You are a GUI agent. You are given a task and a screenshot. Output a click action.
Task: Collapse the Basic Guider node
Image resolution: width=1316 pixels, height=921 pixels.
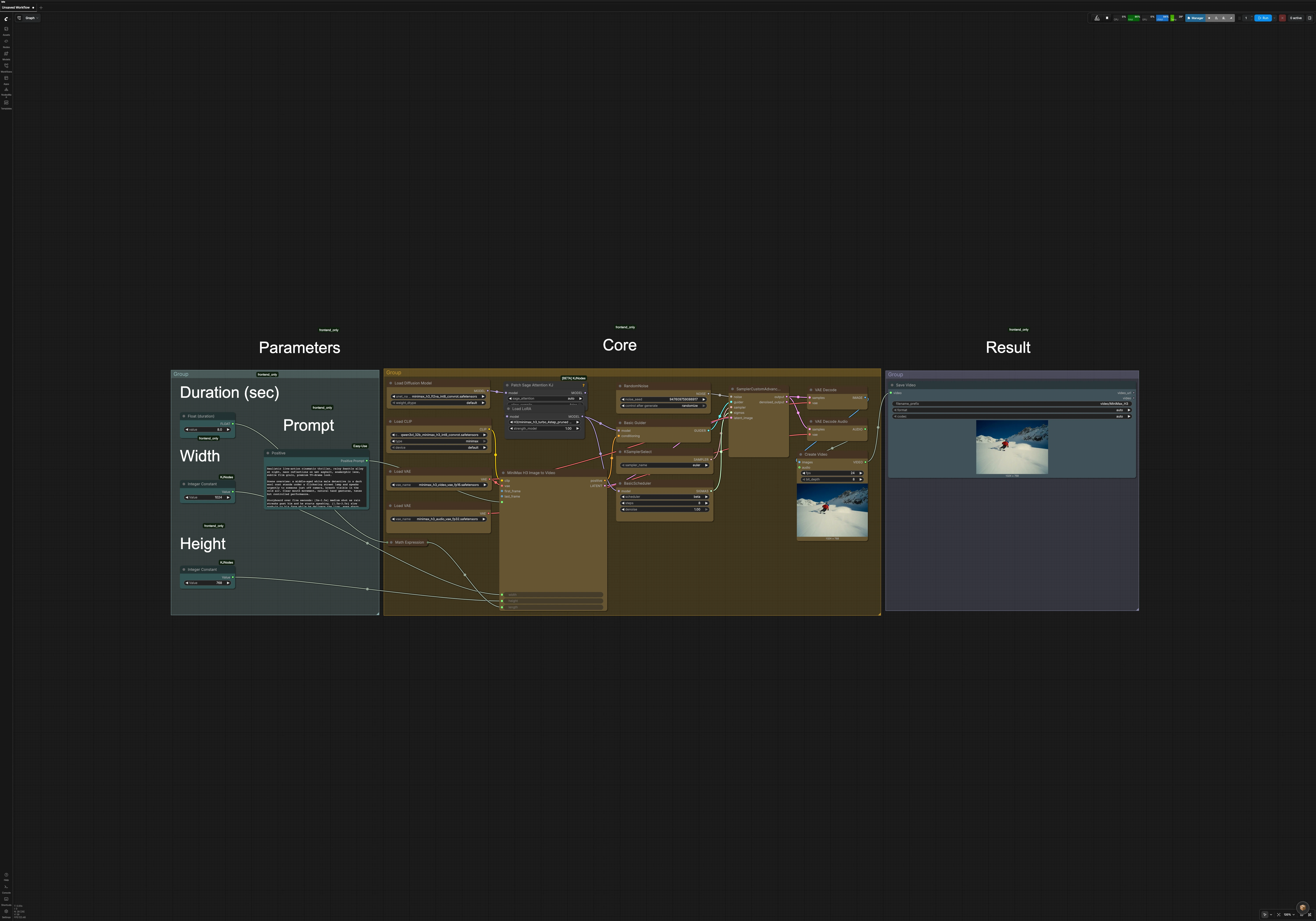tap(620, 423)
